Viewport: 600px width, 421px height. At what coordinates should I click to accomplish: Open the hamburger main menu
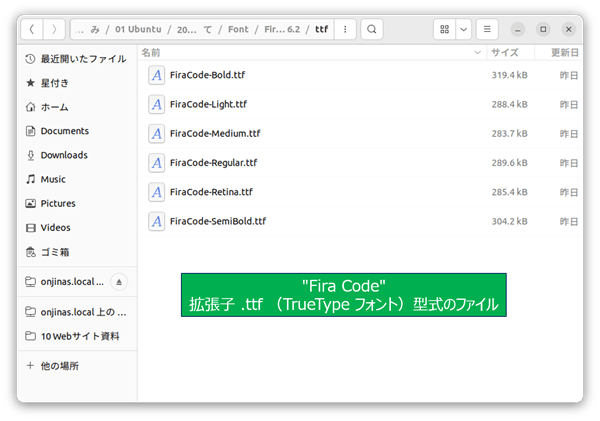click(487, 29)
